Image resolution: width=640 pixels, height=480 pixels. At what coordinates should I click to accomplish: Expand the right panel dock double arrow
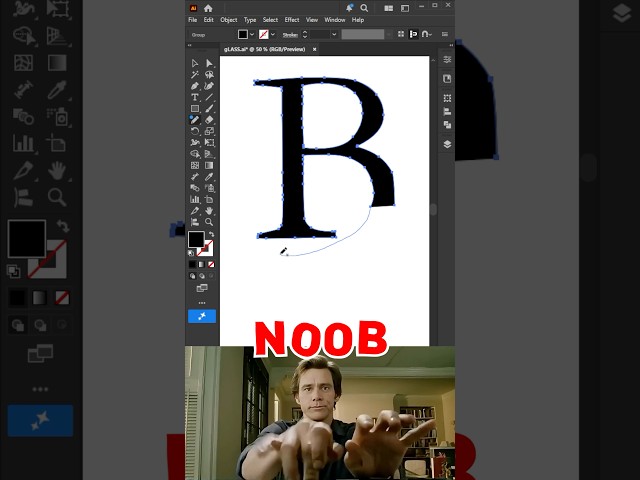click(451, 45)
